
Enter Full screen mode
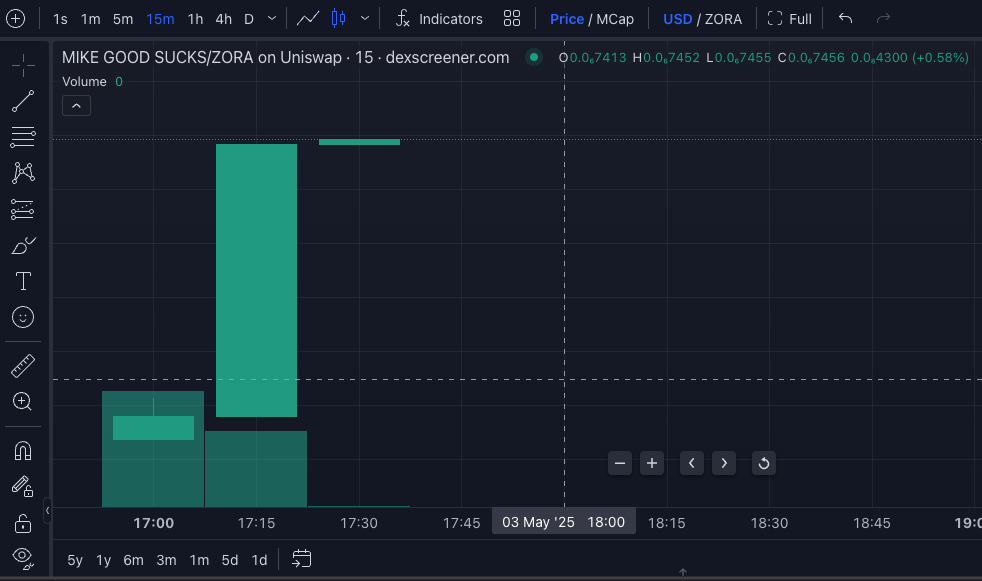coord(790,19)
